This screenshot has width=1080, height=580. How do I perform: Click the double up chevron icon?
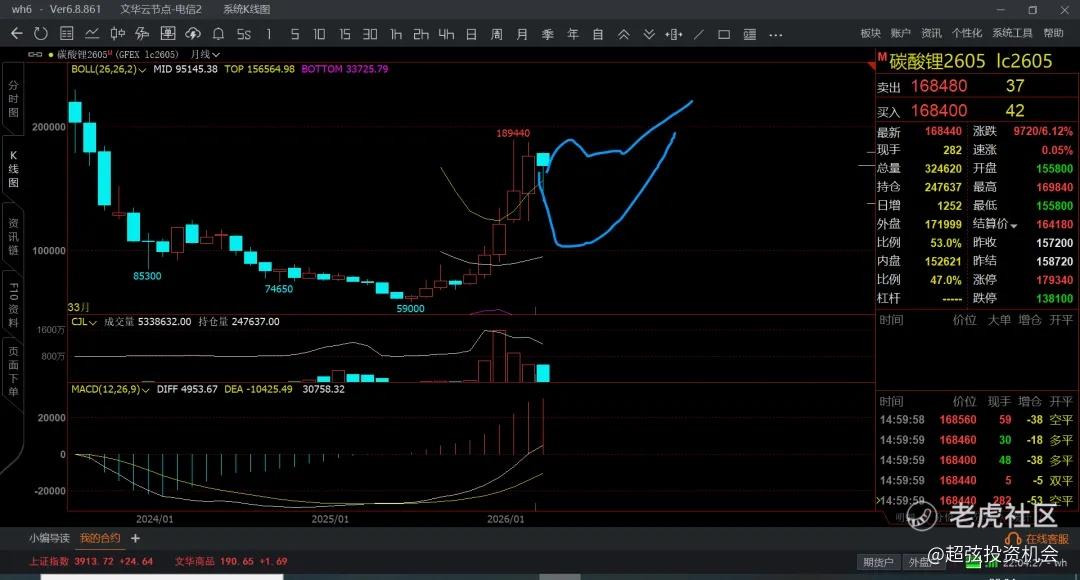pyautogui.click(x=623, y=34)
